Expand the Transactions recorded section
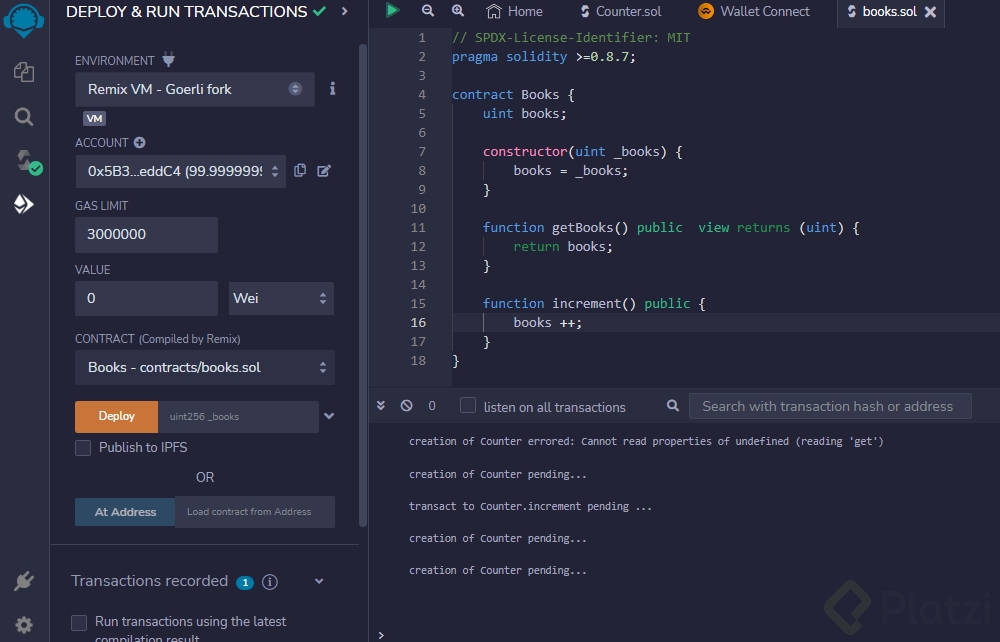 click(x=319, y=581)
